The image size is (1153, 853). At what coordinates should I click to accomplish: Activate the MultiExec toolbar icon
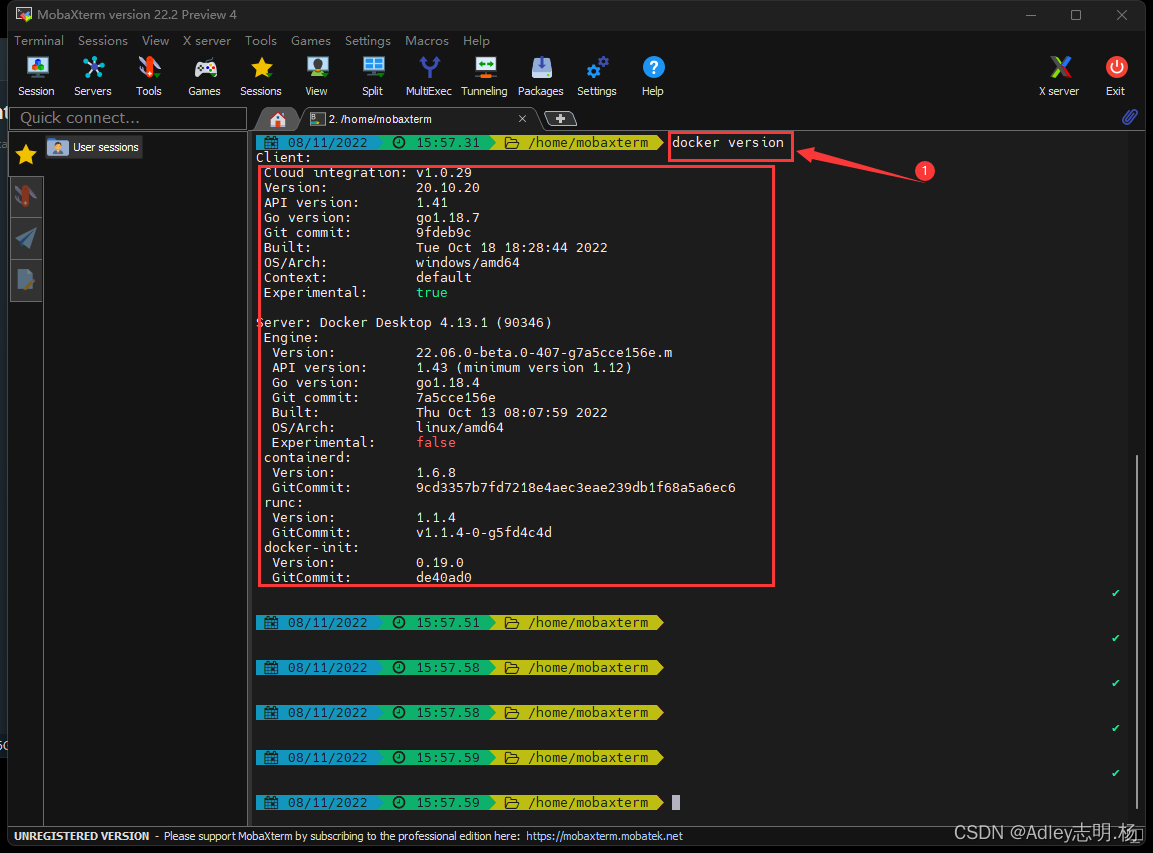pyautogui.click(x=429, y=76)
